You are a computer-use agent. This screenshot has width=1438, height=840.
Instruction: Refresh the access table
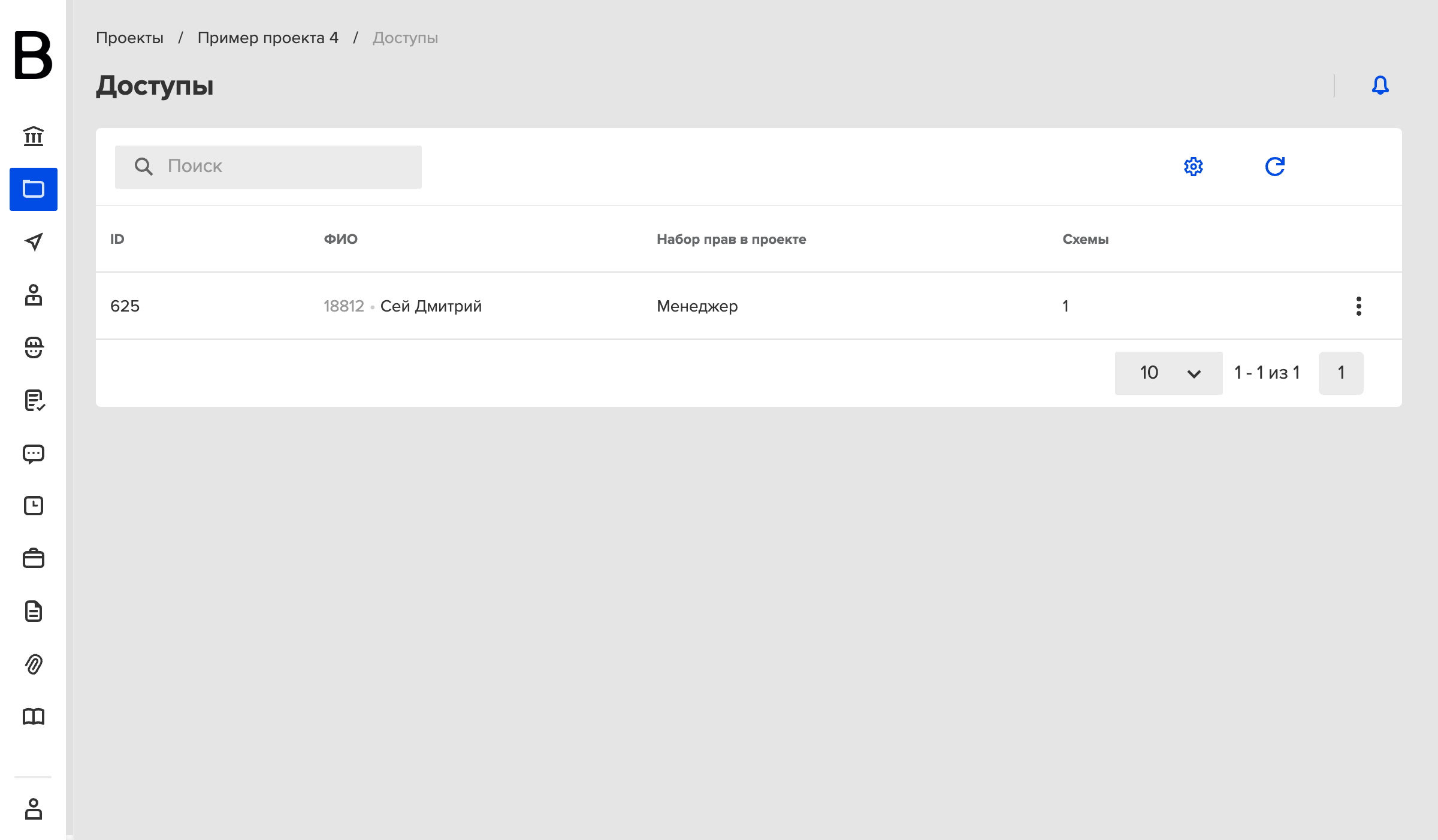[x=1275, y=167]
